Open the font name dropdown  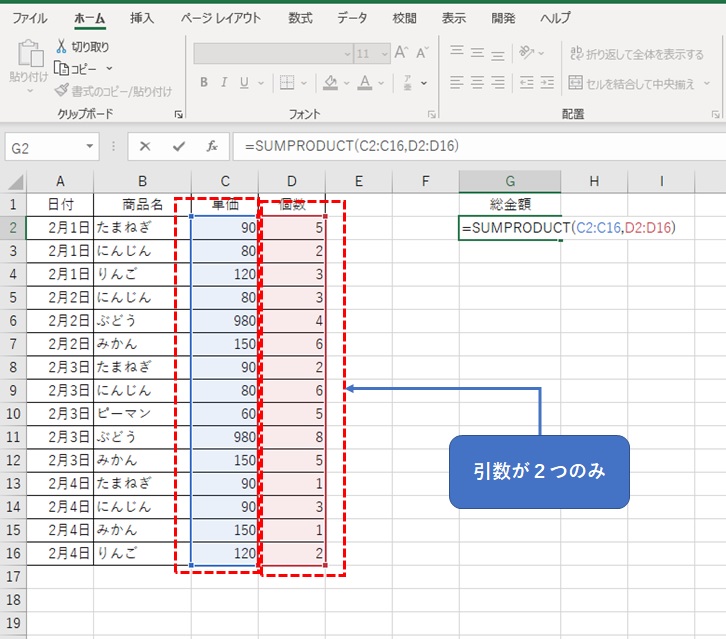(348, 54)
